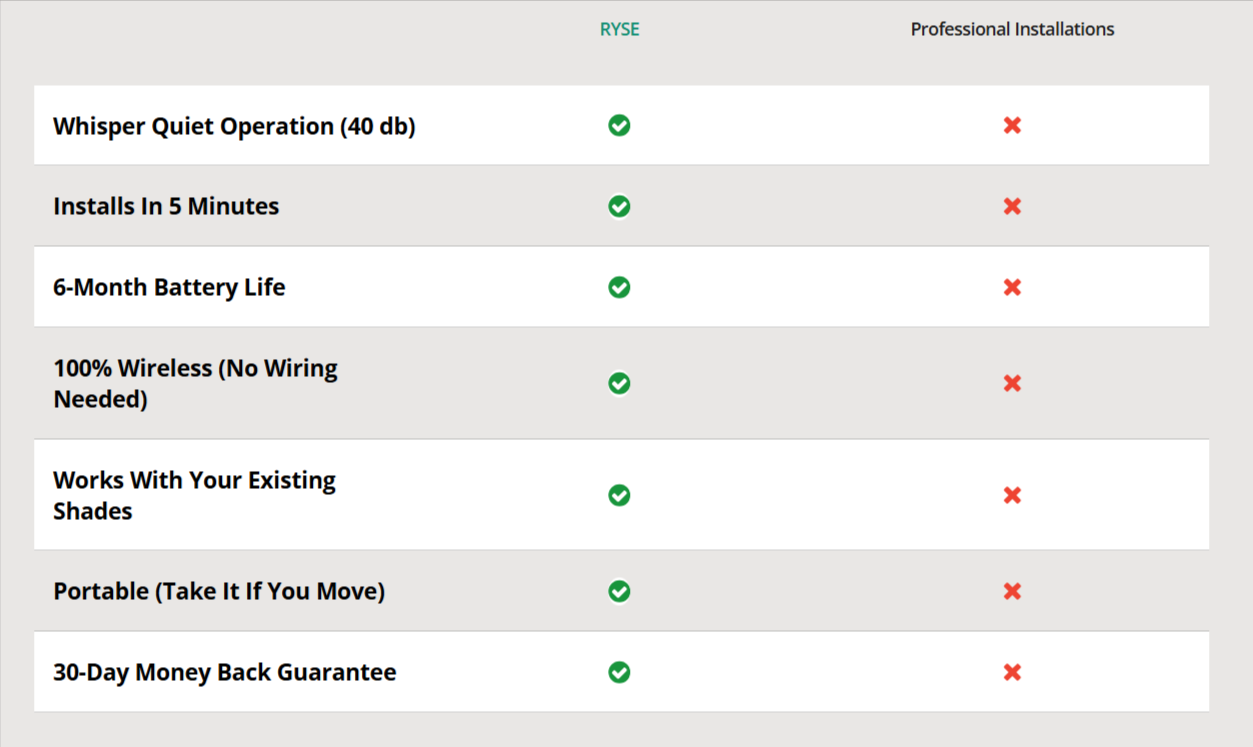Select the Whisper Quiet Operation (40 db) label
This screenshot has width=1253, height=747.
[x=234, y=126]
